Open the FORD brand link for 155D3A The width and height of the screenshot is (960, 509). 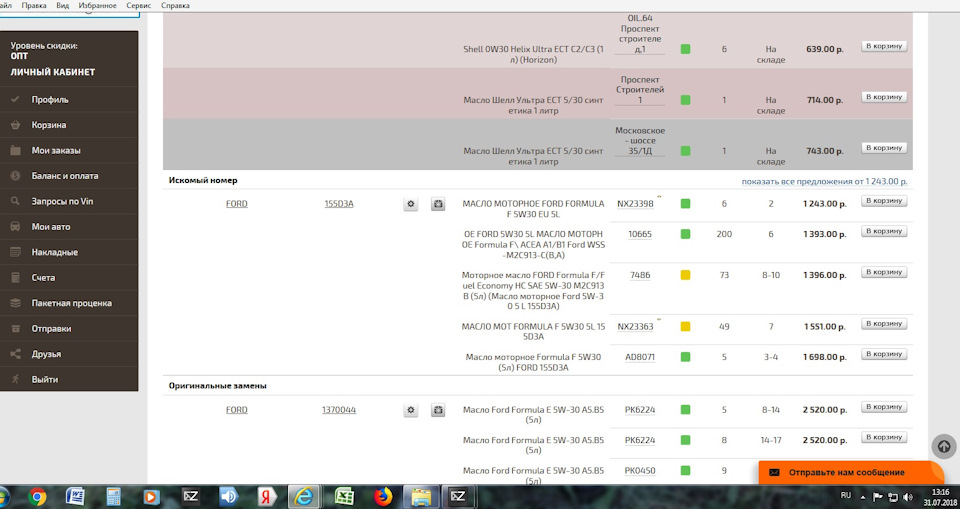[x=236, y=204]
